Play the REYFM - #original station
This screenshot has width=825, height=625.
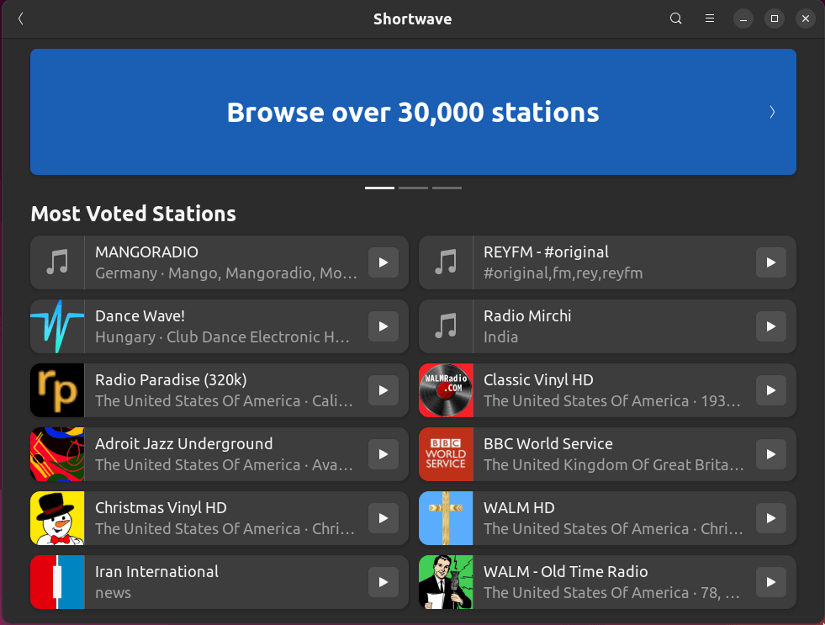tap(771, 263)
